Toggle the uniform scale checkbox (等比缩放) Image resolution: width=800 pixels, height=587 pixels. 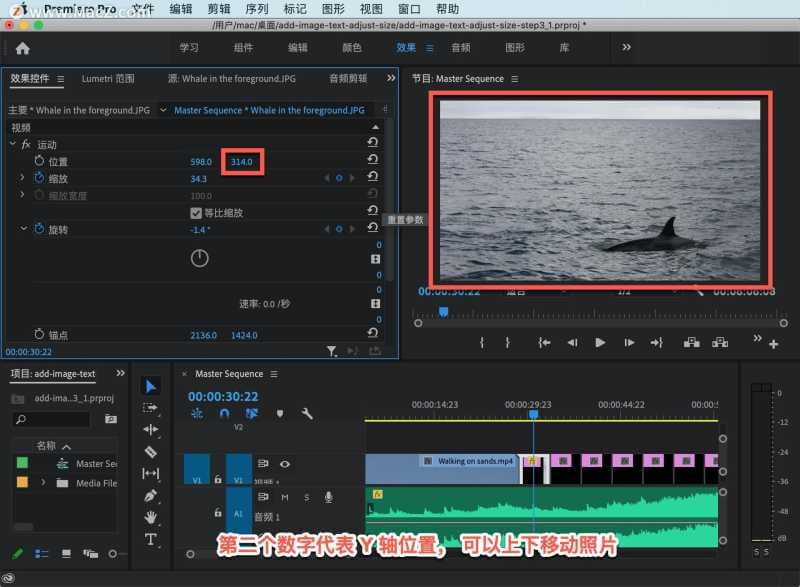(196, 213)
